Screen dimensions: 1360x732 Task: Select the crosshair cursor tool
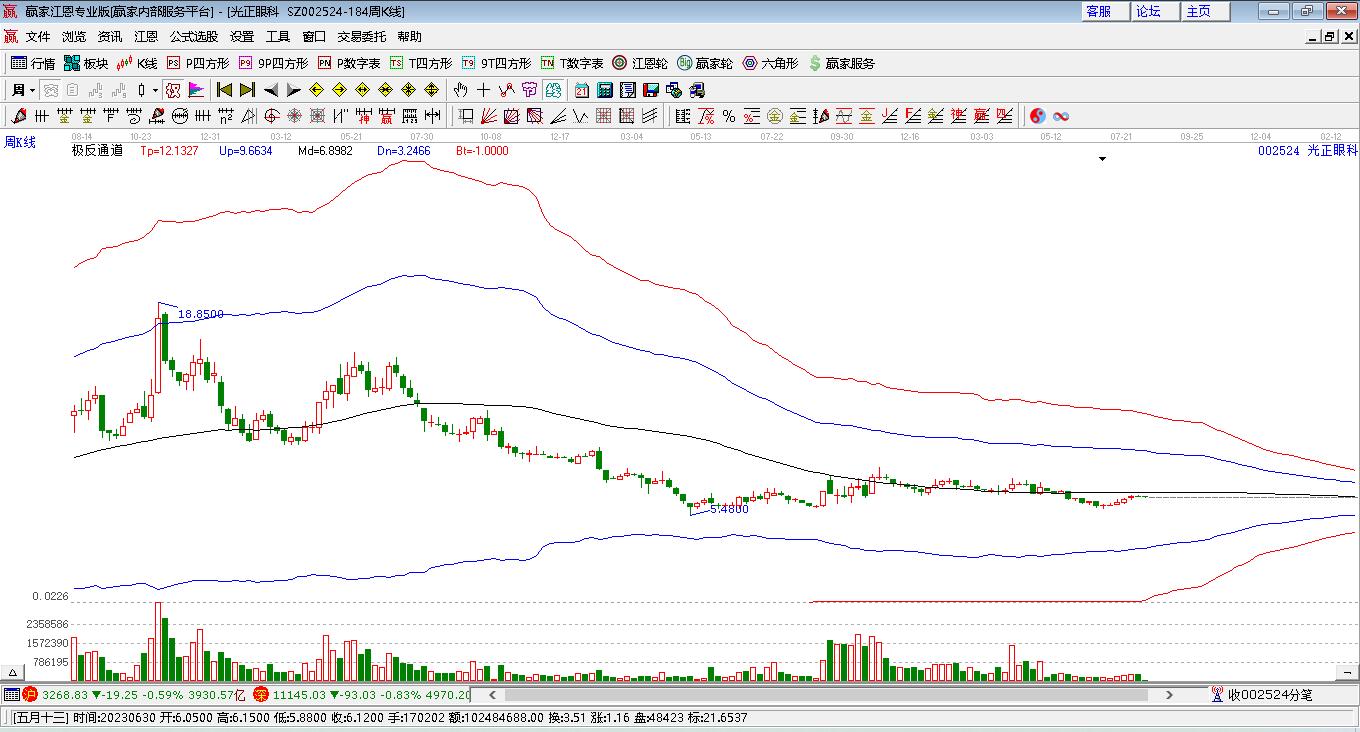pos(484,90)
